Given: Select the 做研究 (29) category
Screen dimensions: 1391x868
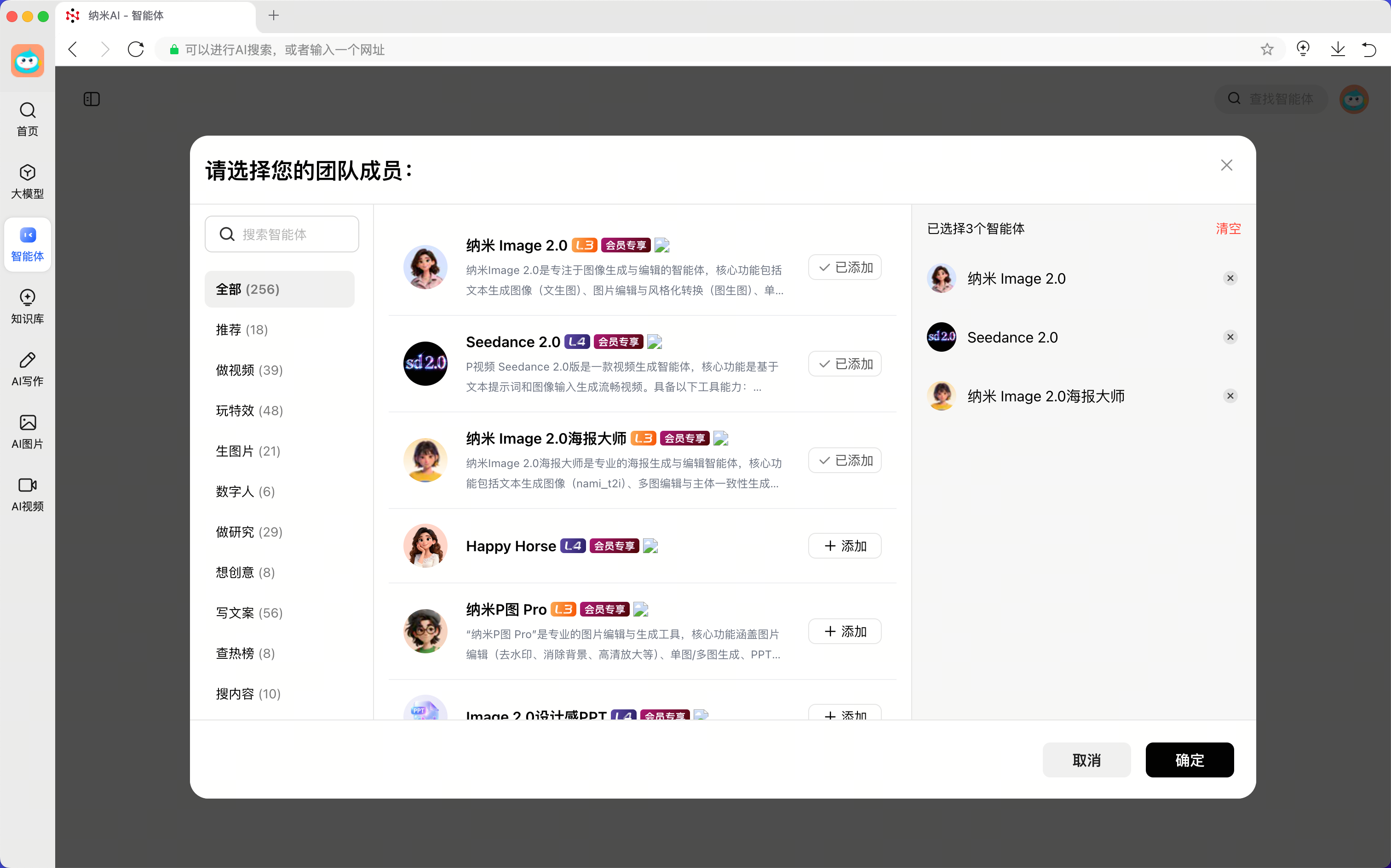Looking at the screenshot, I should point(280,532).
